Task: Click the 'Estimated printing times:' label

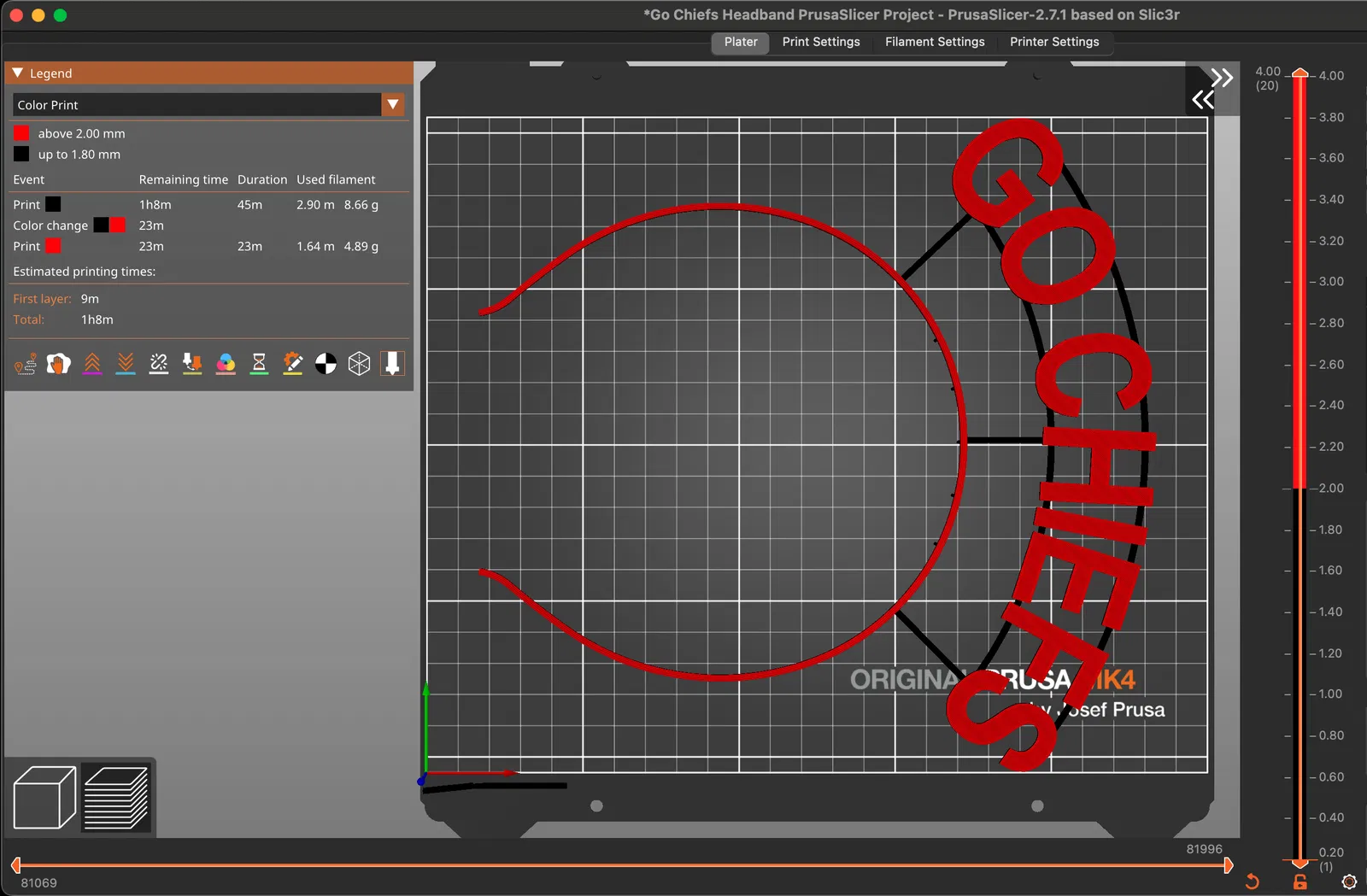Action: [x=84, y=272]
